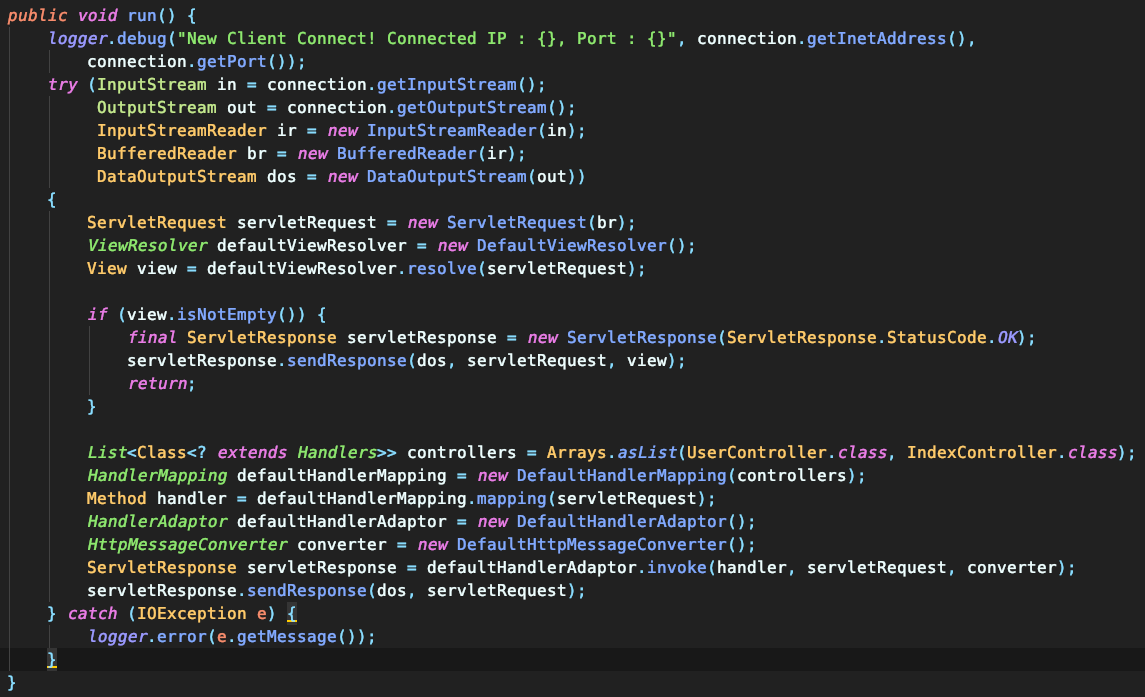Click 'defaultViewResolver' variable declaration

point(312,245)
